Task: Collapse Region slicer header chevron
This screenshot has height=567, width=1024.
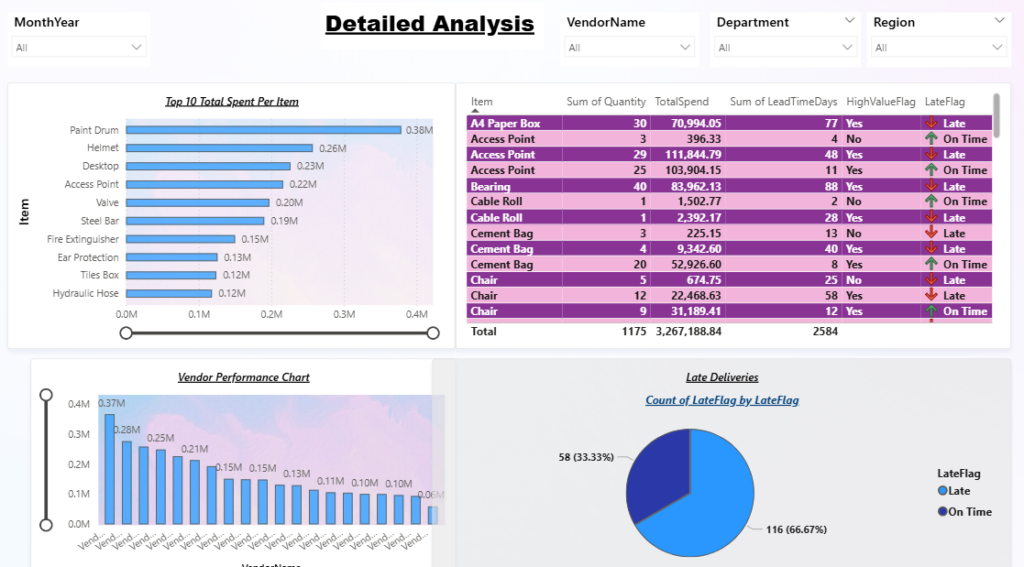Action: [x=999, y=21]
